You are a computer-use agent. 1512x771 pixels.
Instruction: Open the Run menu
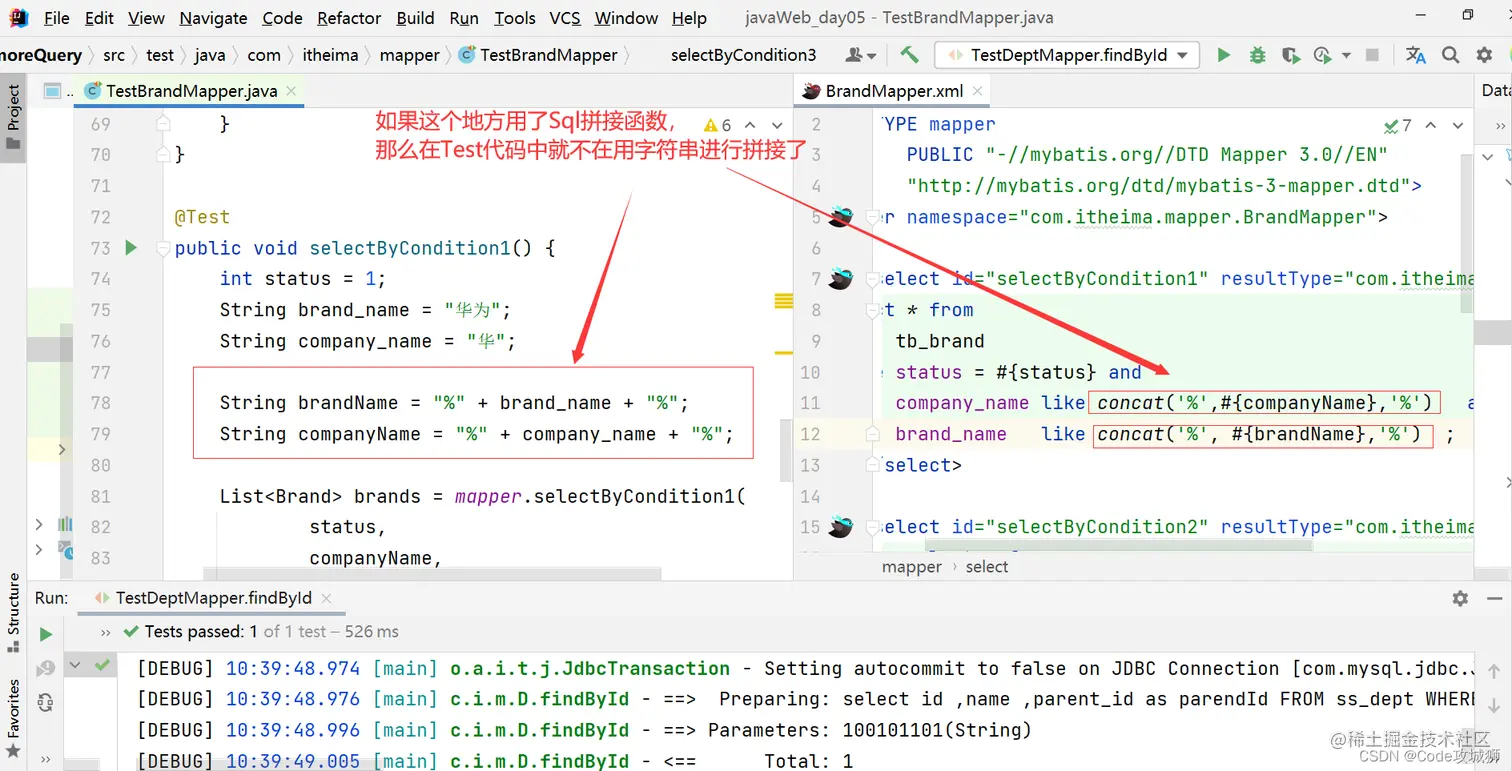464,18
